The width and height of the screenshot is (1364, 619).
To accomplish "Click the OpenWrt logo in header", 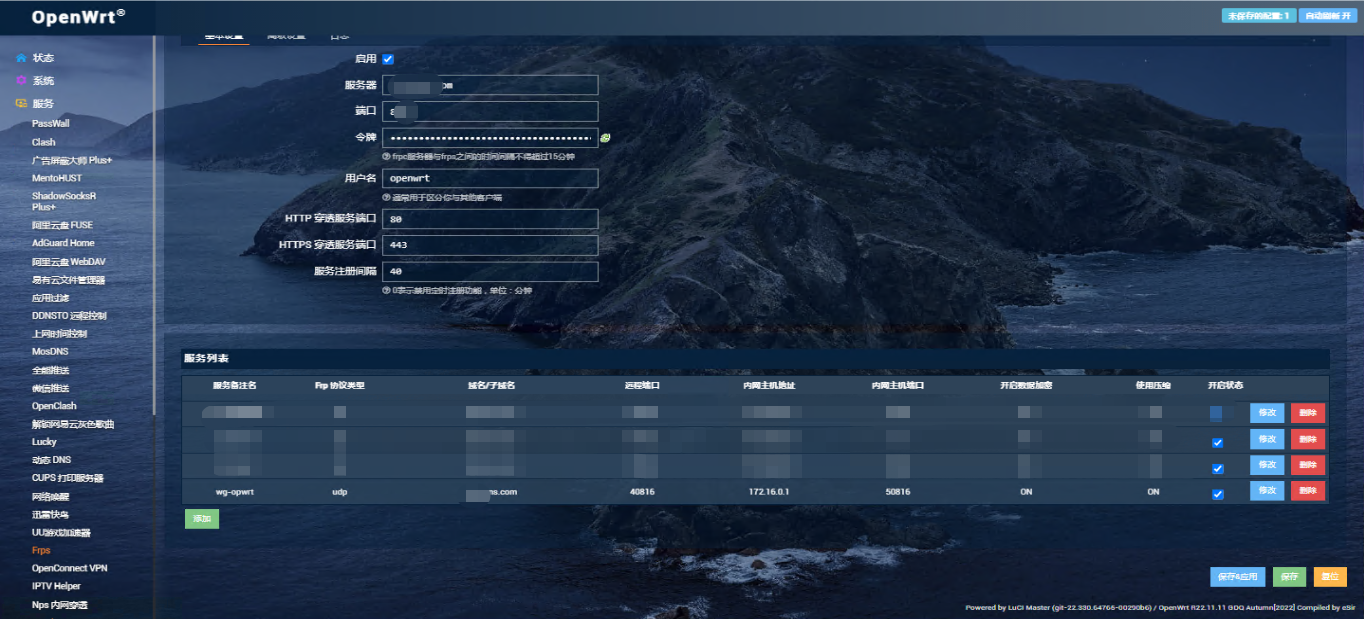I will point(78,17).
